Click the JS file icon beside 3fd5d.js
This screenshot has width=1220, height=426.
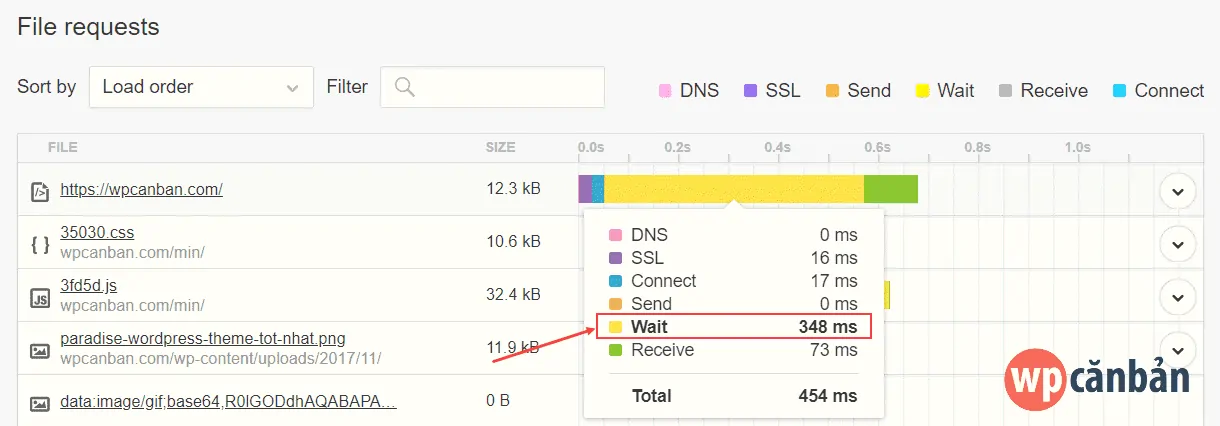pyautogui.click(x=40, y=296)
